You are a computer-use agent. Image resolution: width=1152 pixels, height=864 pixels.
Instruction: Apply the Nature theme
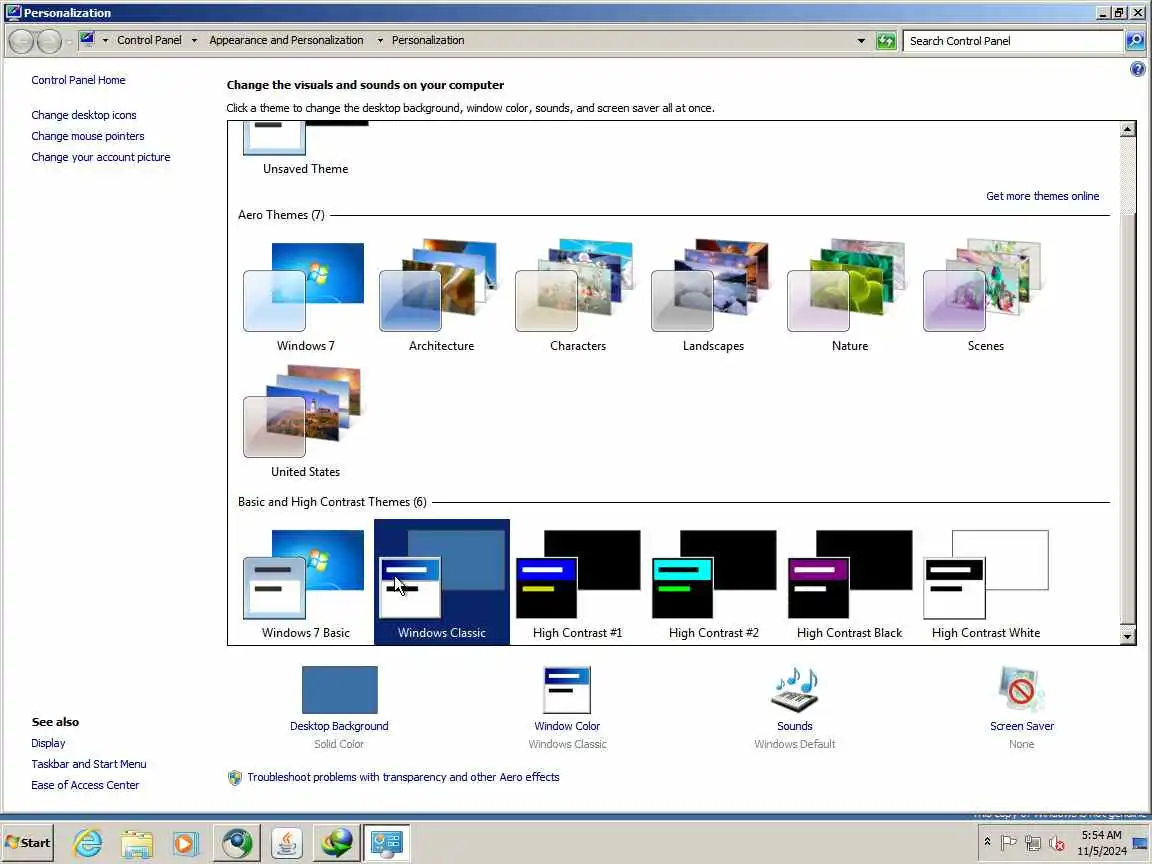(849, 294)
